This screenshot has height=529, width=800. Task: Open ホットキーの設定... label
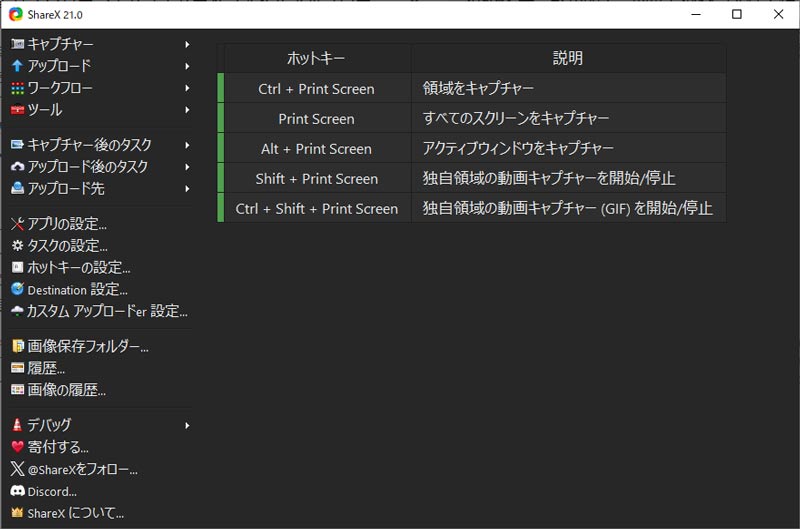click(79, 267)
